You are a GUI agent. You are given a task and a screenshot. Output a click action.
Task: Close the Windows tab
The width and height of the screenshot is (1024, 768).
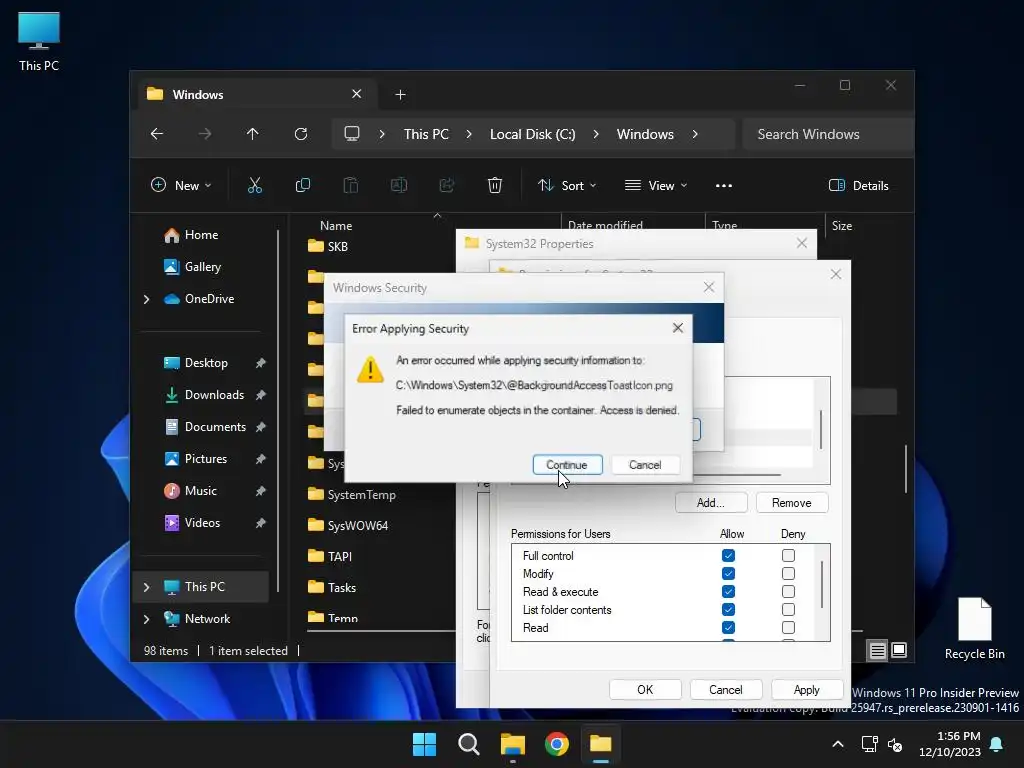tap(357, 94)
